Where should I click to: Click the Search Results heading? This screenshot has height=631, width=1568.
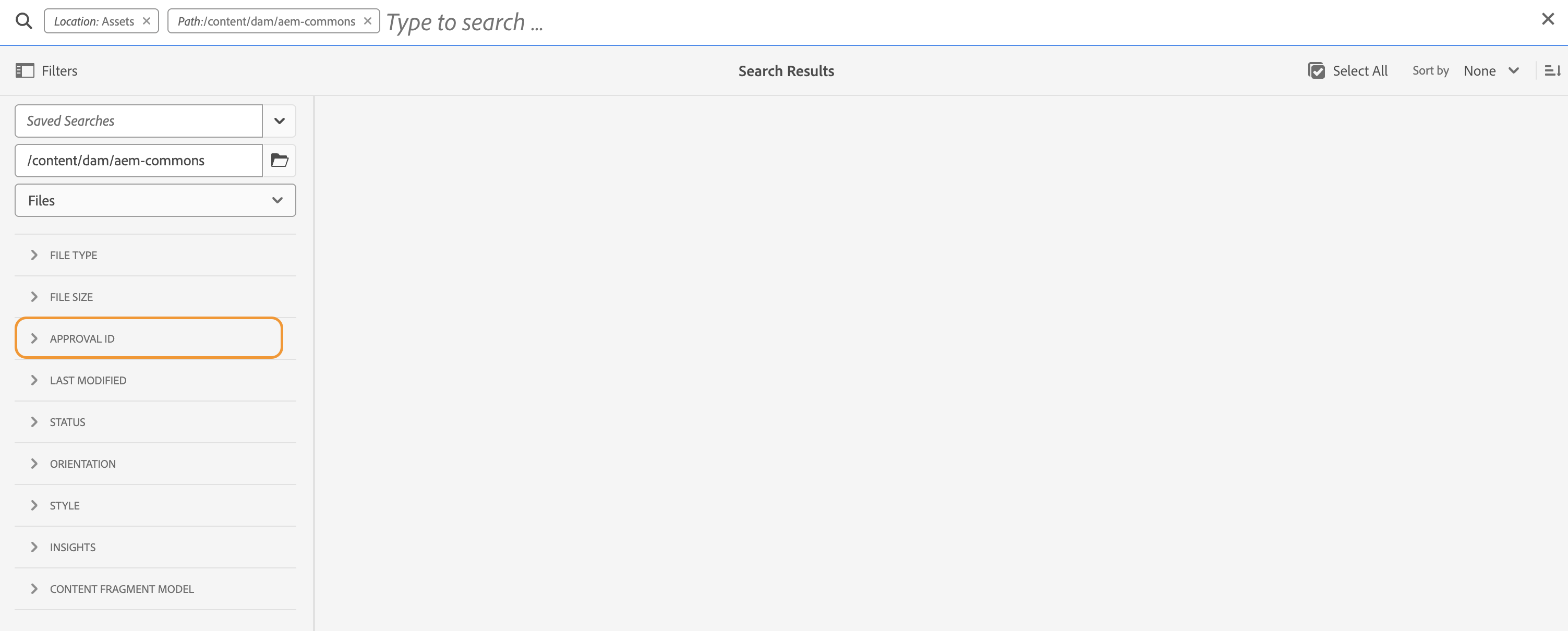786,70
